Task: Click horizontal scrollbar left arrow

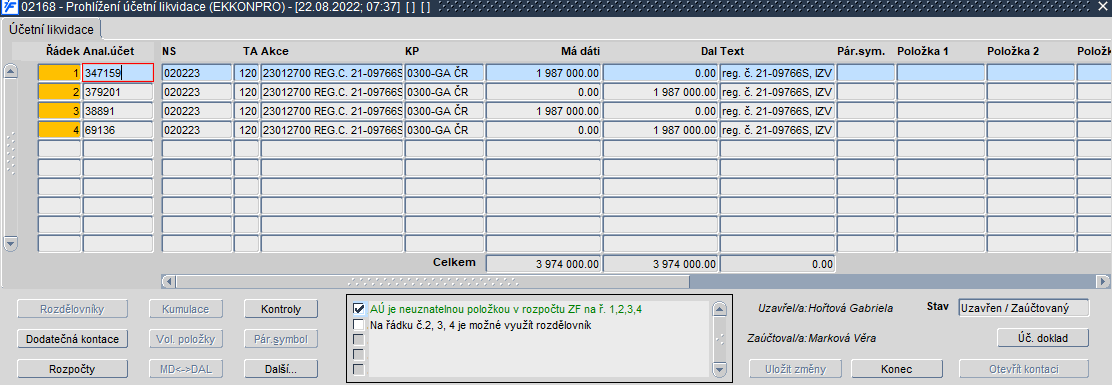Action: [x=169, y=281]
